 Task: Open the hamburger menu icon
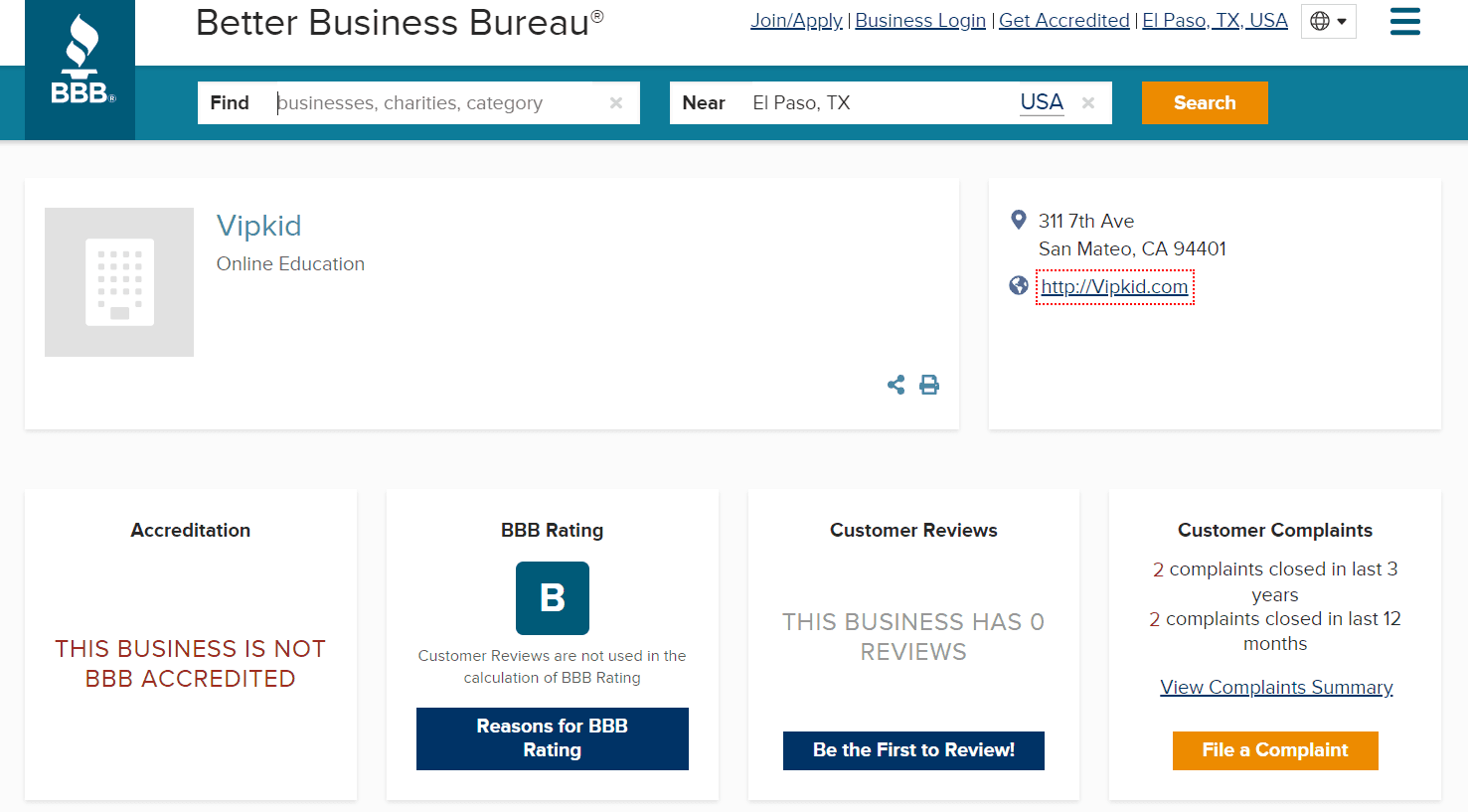pyautogui.click(x=1404, y=21)
